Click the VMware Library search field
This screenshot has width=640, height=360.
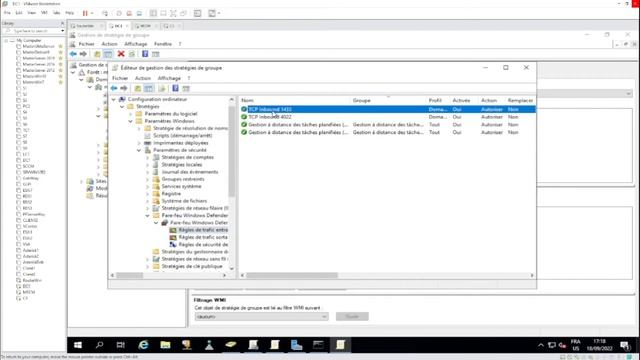point(33,31)
